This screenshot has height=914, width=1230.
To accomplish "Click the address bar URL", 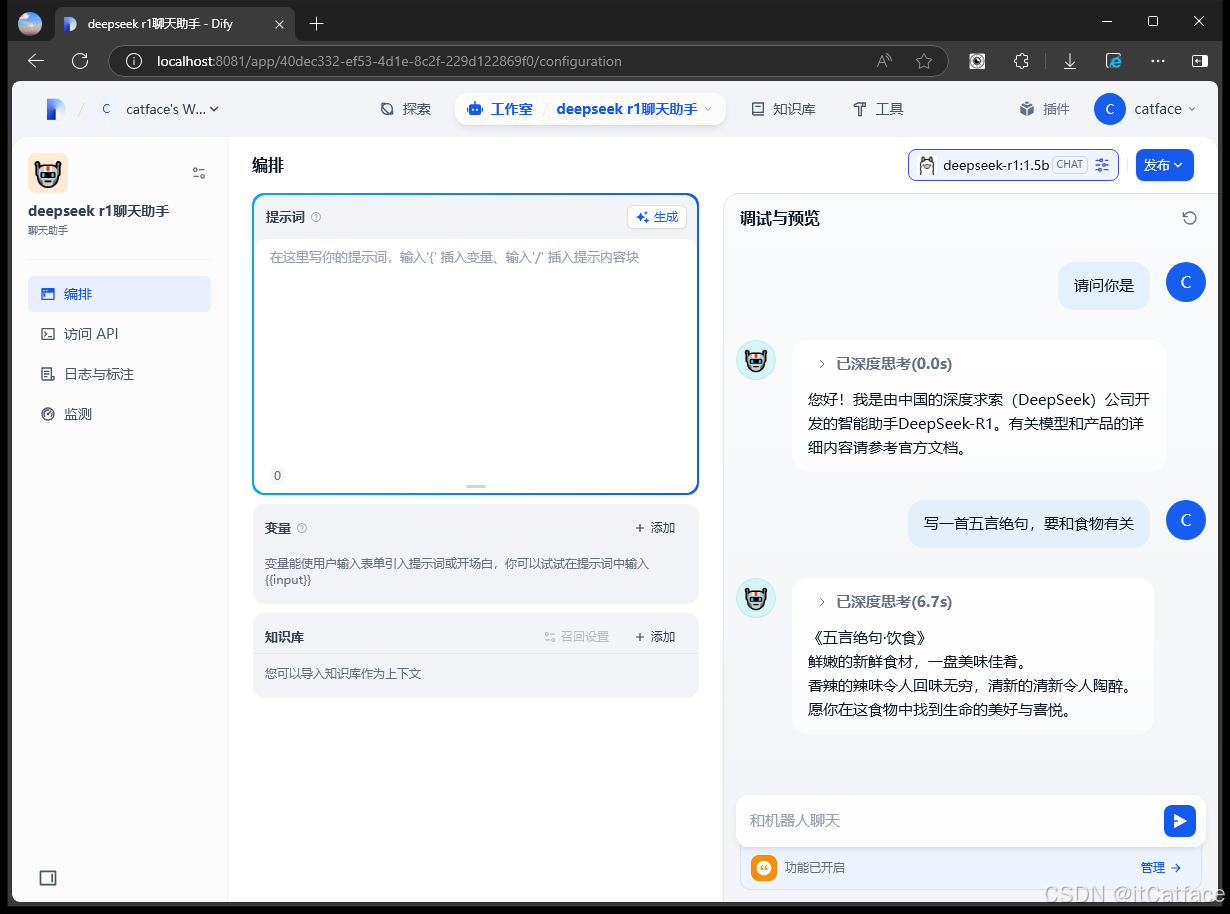I will coord(389,61).
